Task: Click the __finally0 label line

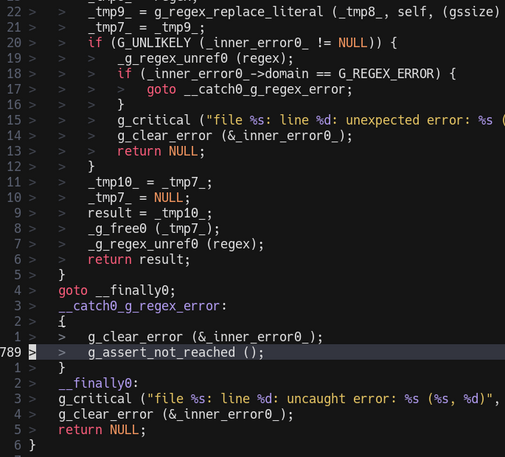Action: (x=98, y=383)
